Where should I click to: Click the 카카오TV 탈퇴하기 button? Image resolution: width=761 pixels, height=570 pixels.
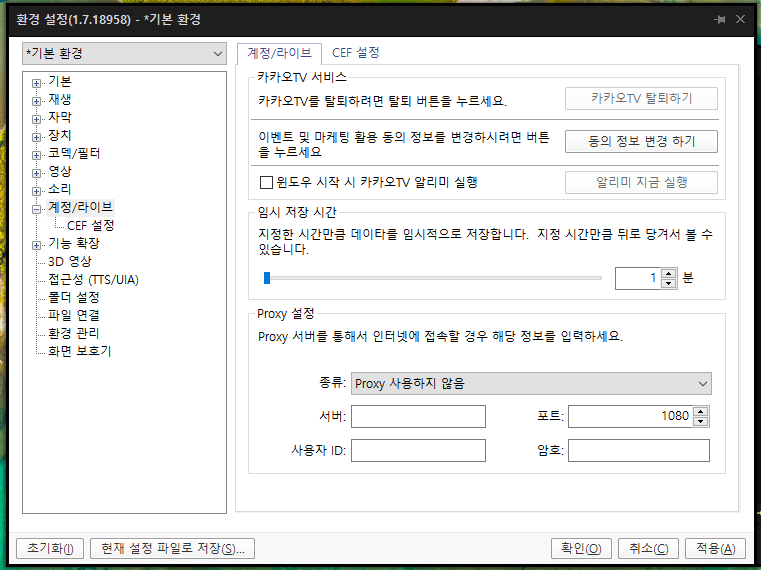[641, 99]
